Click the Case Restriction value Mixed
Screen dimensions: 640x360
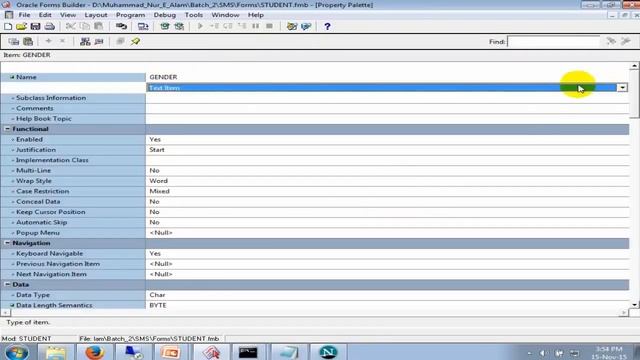pyautogui.click(x=159, y=191)
